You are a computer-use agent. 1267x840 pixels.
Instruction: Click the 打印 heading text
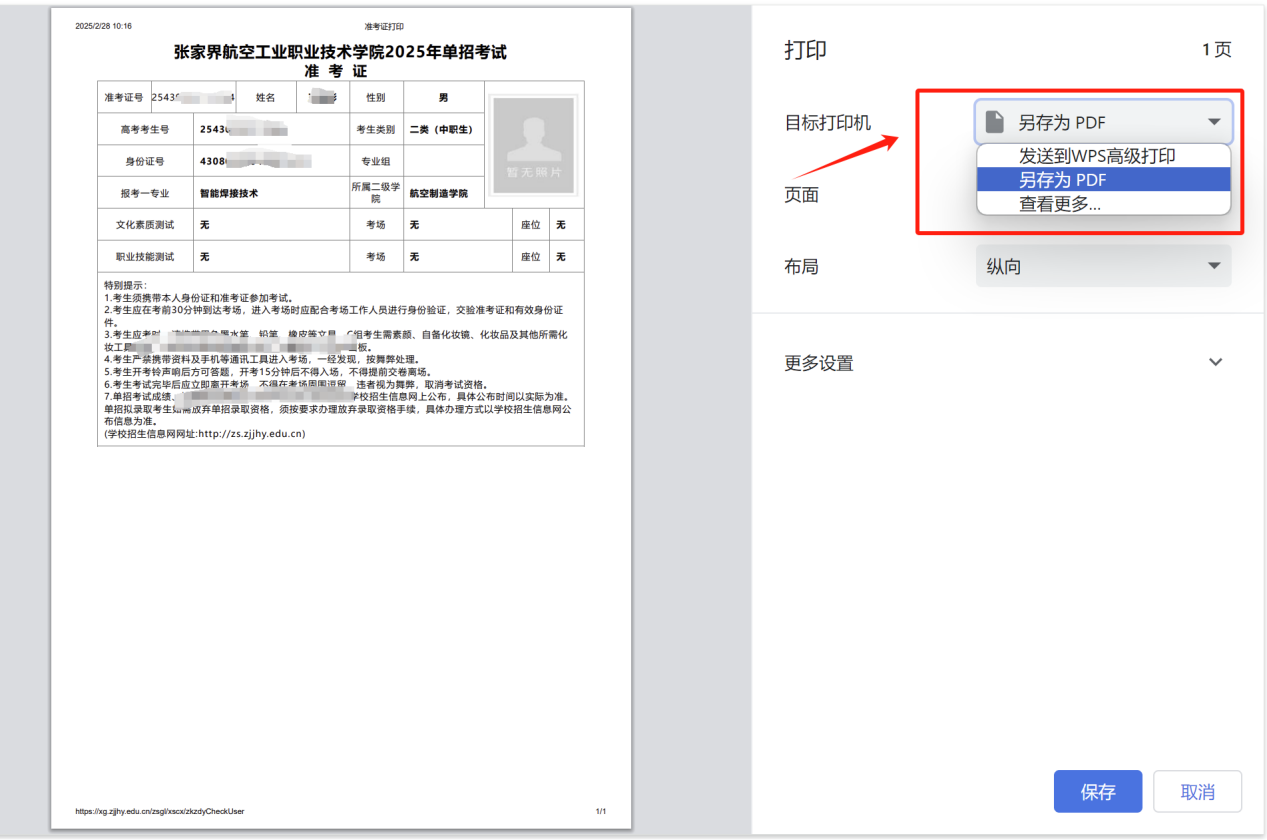click(805, 51)
